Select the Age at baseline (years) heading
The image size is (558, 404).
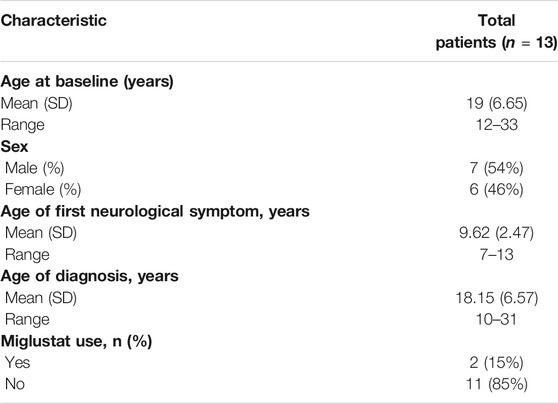tap(87, 82)
